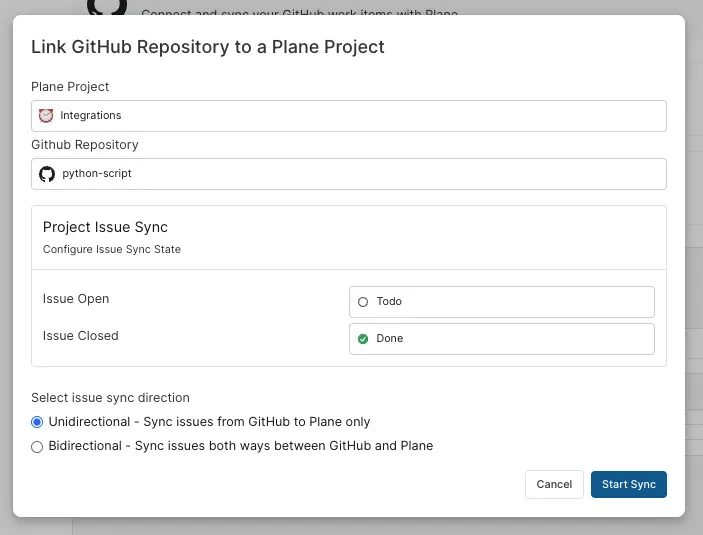Click the Configure Issue Sync State subtitle
This screenshot has width=703, height=535.
tap(111, 249)
